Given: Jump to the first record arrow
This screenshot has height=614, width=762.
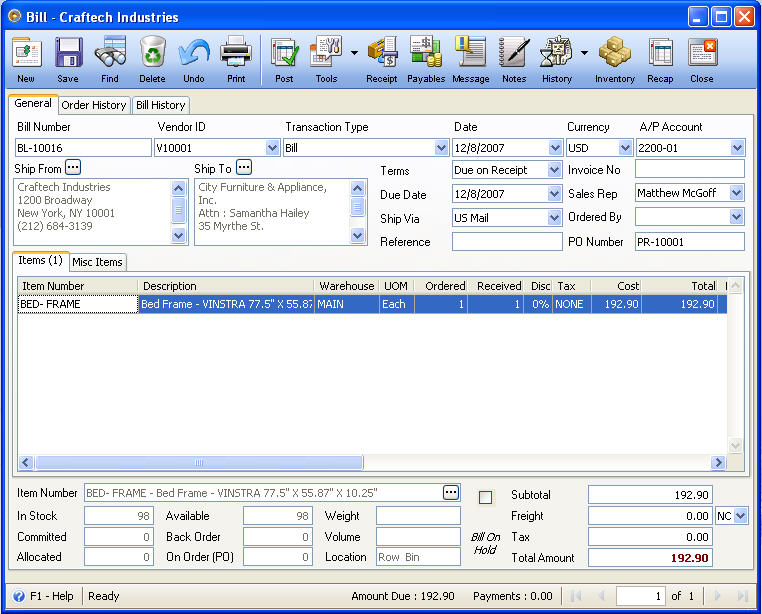Looking at the screenshot, I should coord(576,596).
